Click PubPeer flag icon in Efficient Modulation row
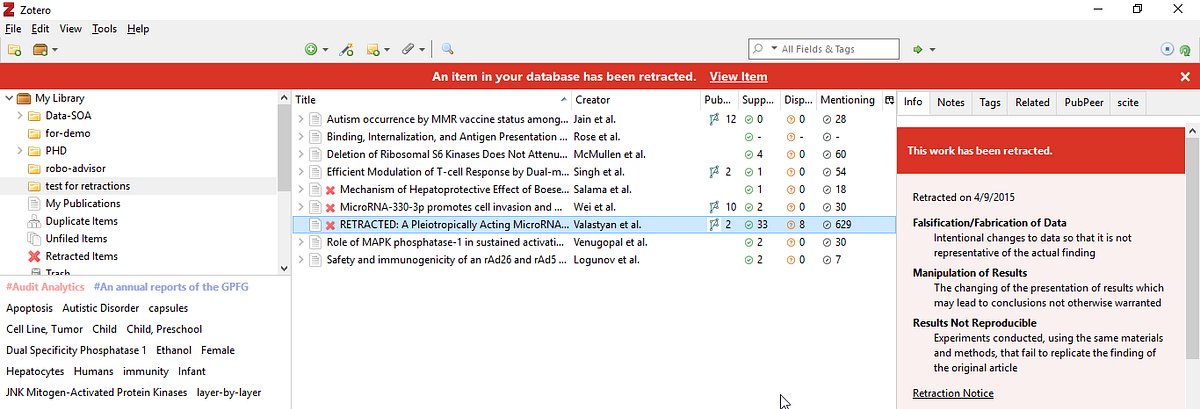This screenshot has height=409, width=1200. pyautogui.click(x=714, y=172)
